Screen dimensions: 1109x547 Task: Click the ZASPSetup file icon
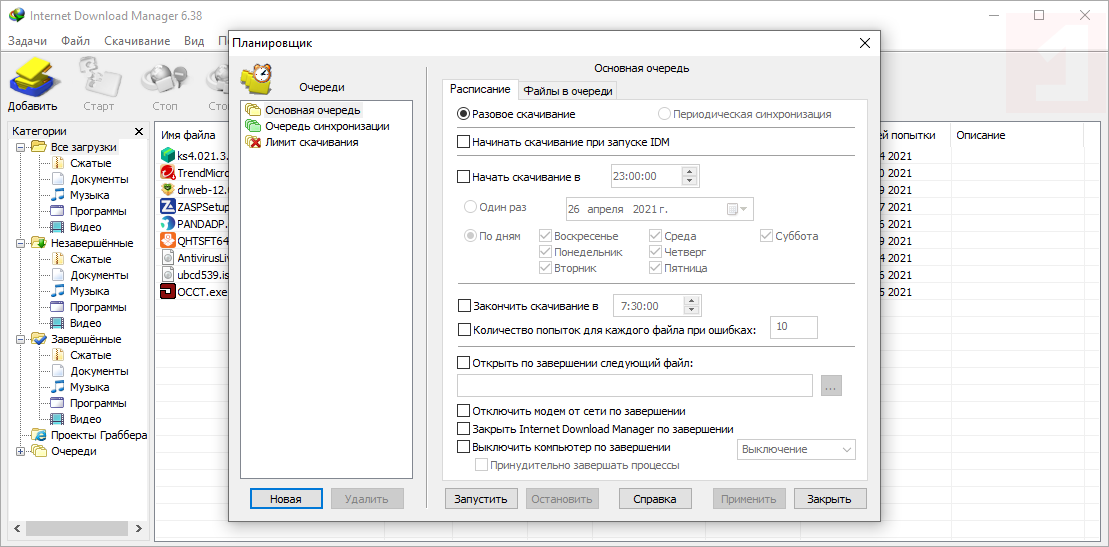[x=168, y=206]
